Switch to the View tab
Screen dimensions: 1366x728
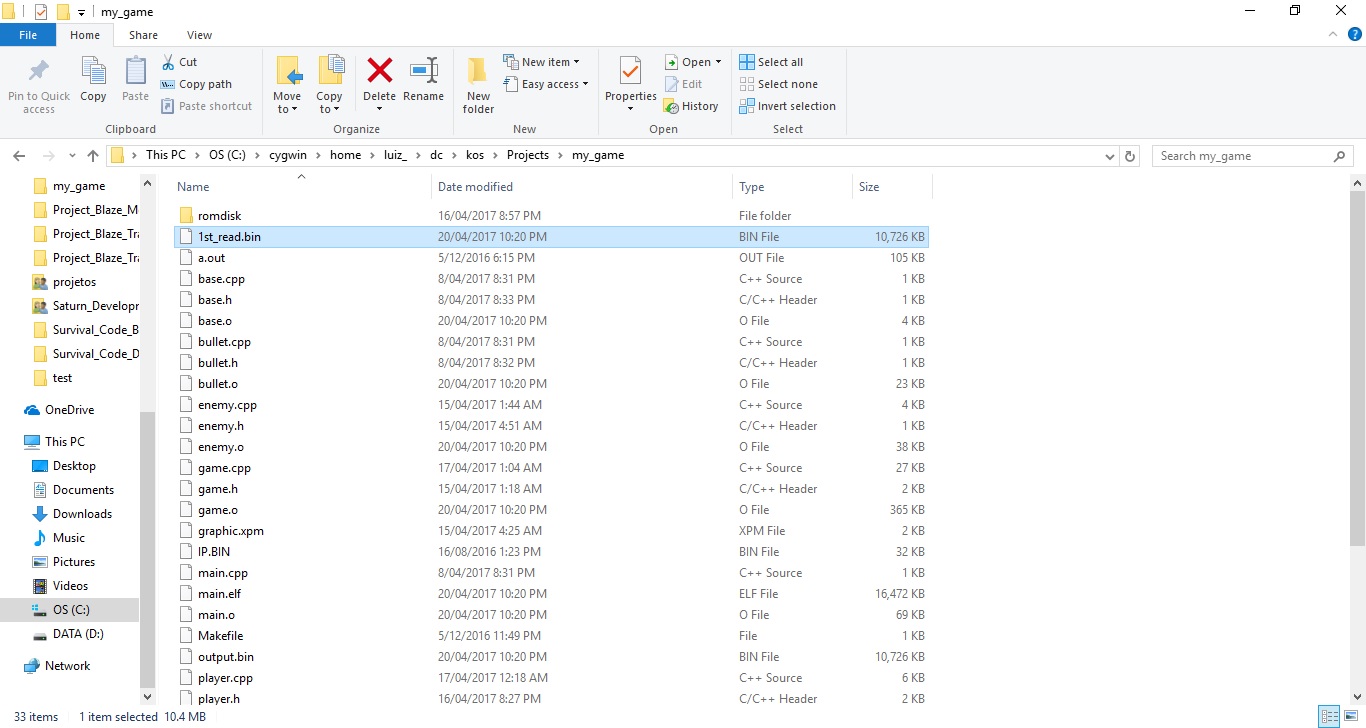(199, 35)
